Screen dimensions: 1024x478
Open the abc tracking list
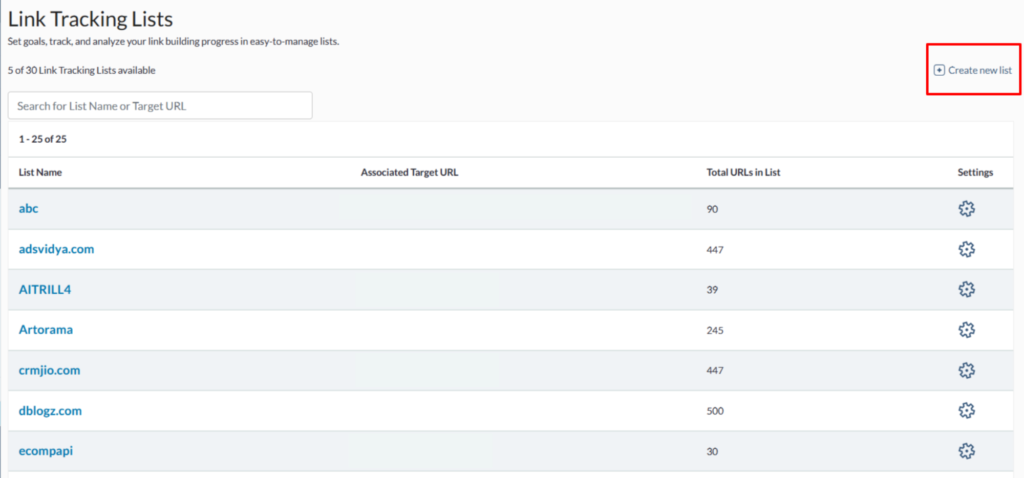coord(29,209)
